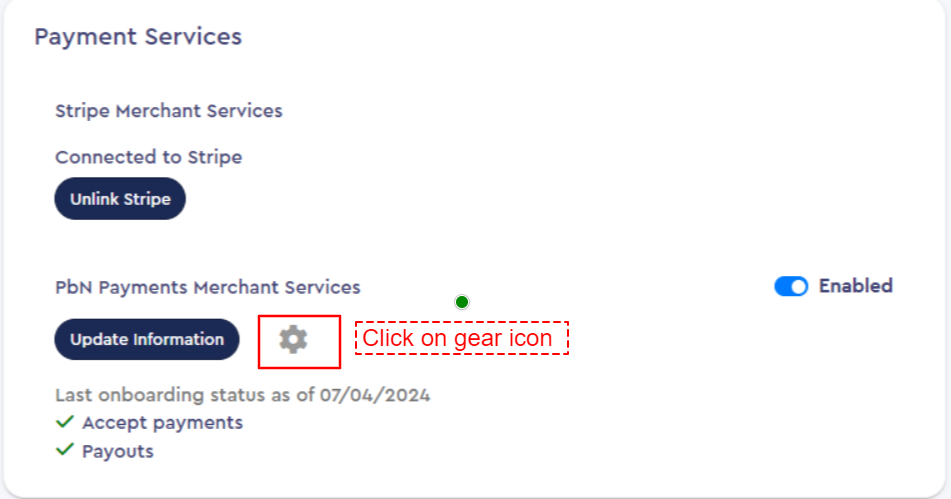951x499 pixels.
Task: Click the last onboarding status date line
Action: 243,395
